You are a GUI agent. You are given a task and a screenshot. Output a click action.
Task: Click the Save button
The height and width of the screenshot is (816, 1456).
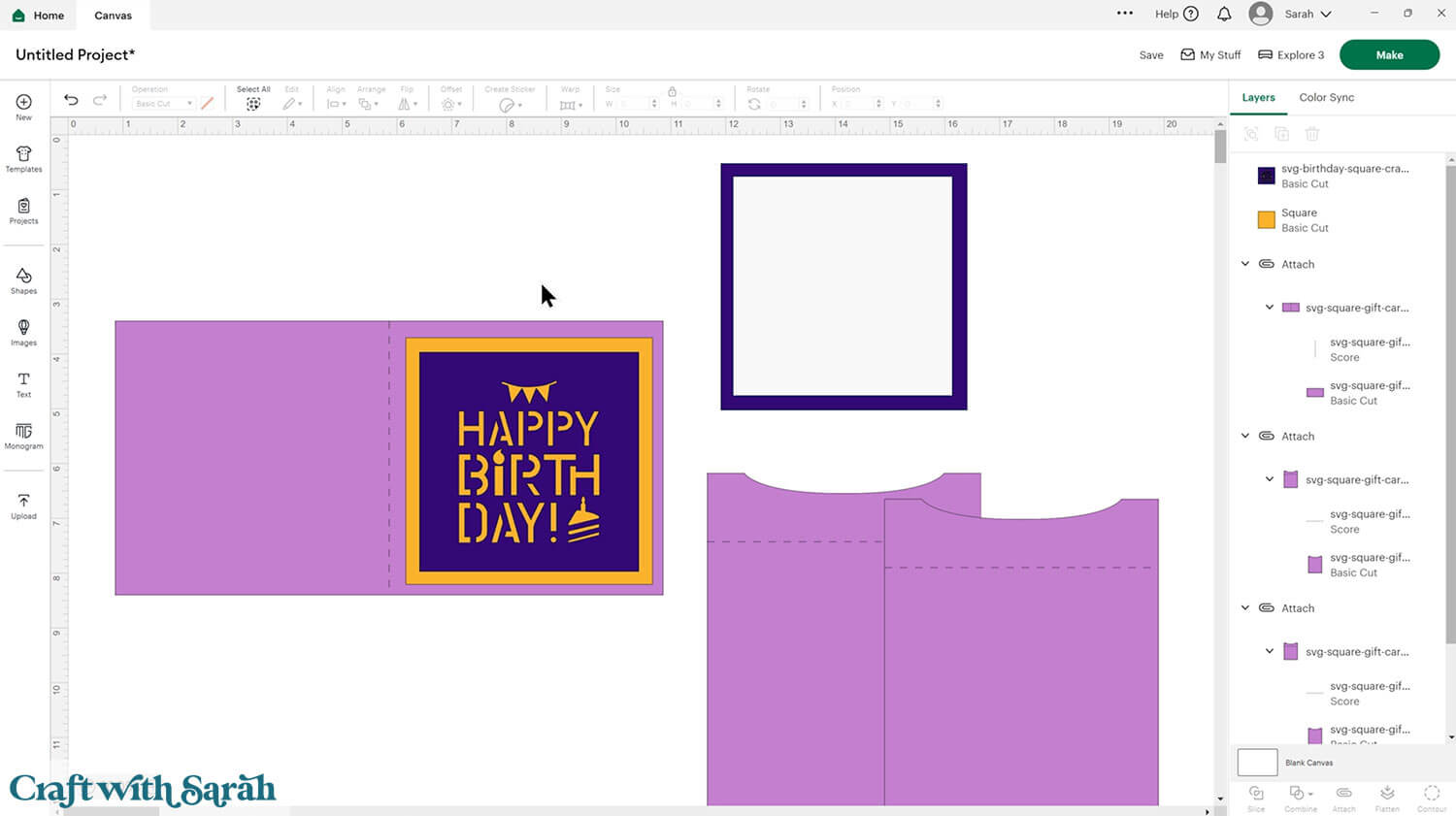(1150, 55)
